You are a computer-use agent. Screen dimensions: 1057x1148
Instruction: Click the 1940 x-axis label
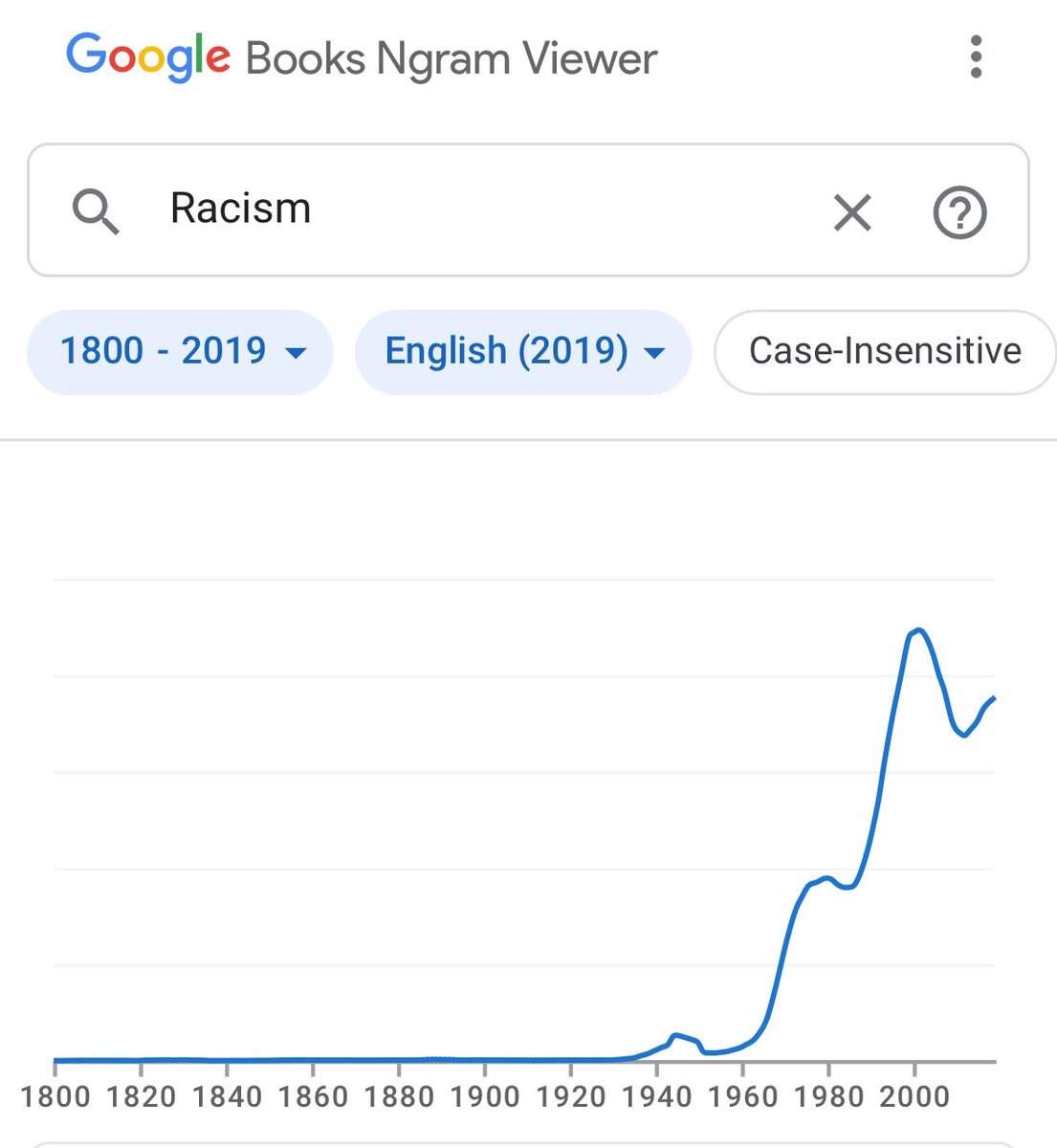[x=656, y=1096]
